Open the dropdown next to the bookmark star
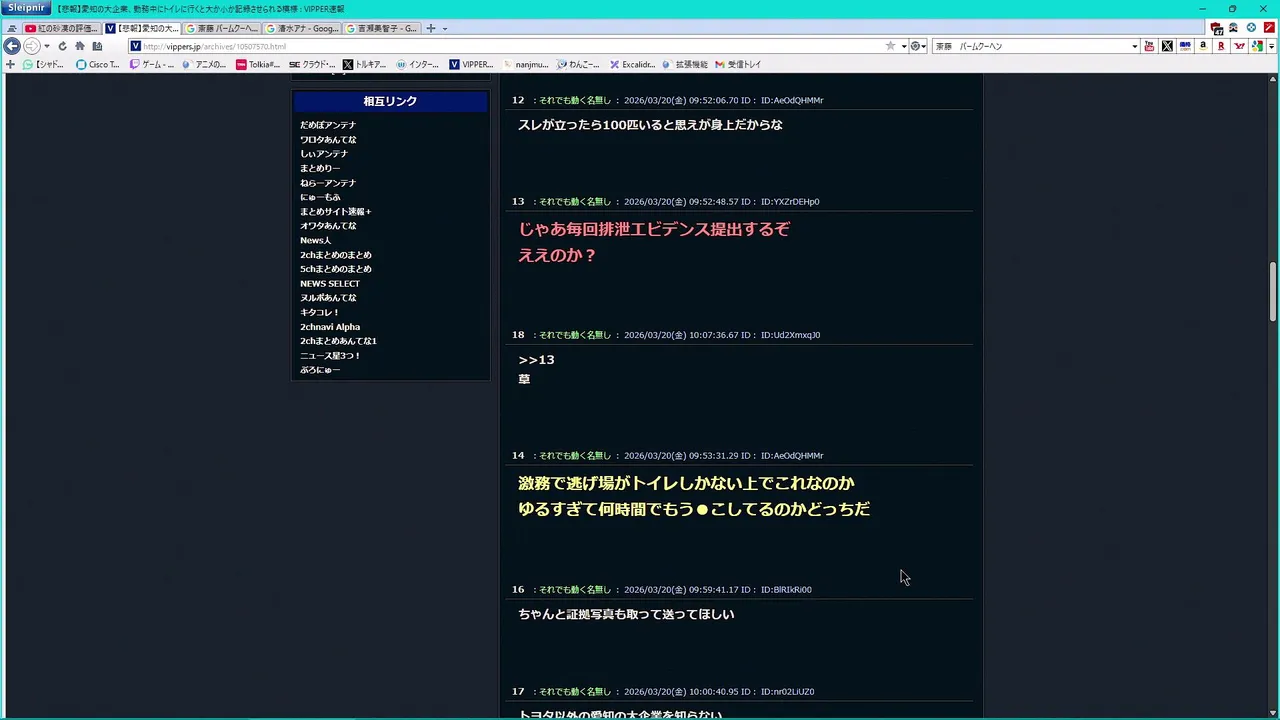Image resolution: width=1280 pixels, height=720 pixels. click(x=903, y=46)
